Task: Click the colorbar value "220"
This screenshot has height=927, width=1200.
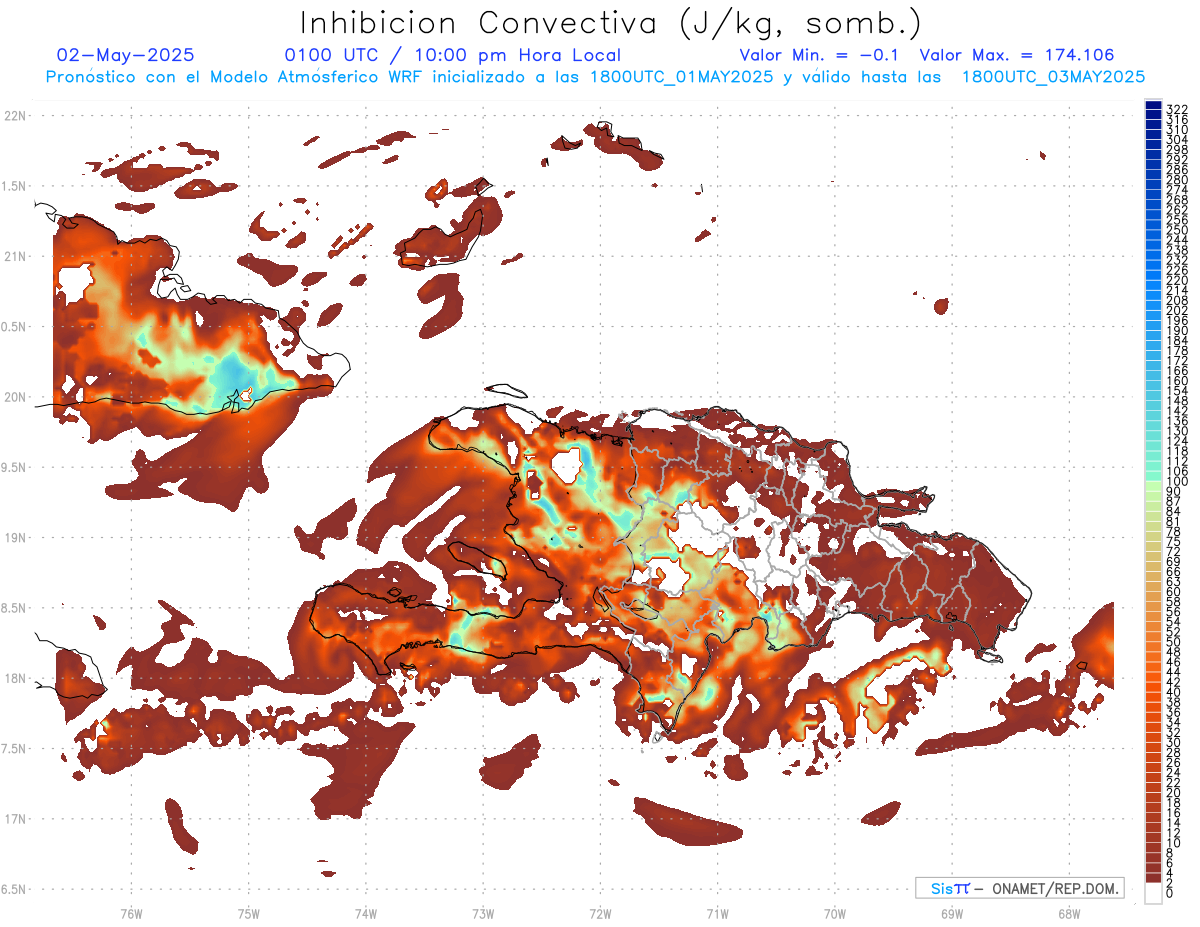Action: (1177, 280)
